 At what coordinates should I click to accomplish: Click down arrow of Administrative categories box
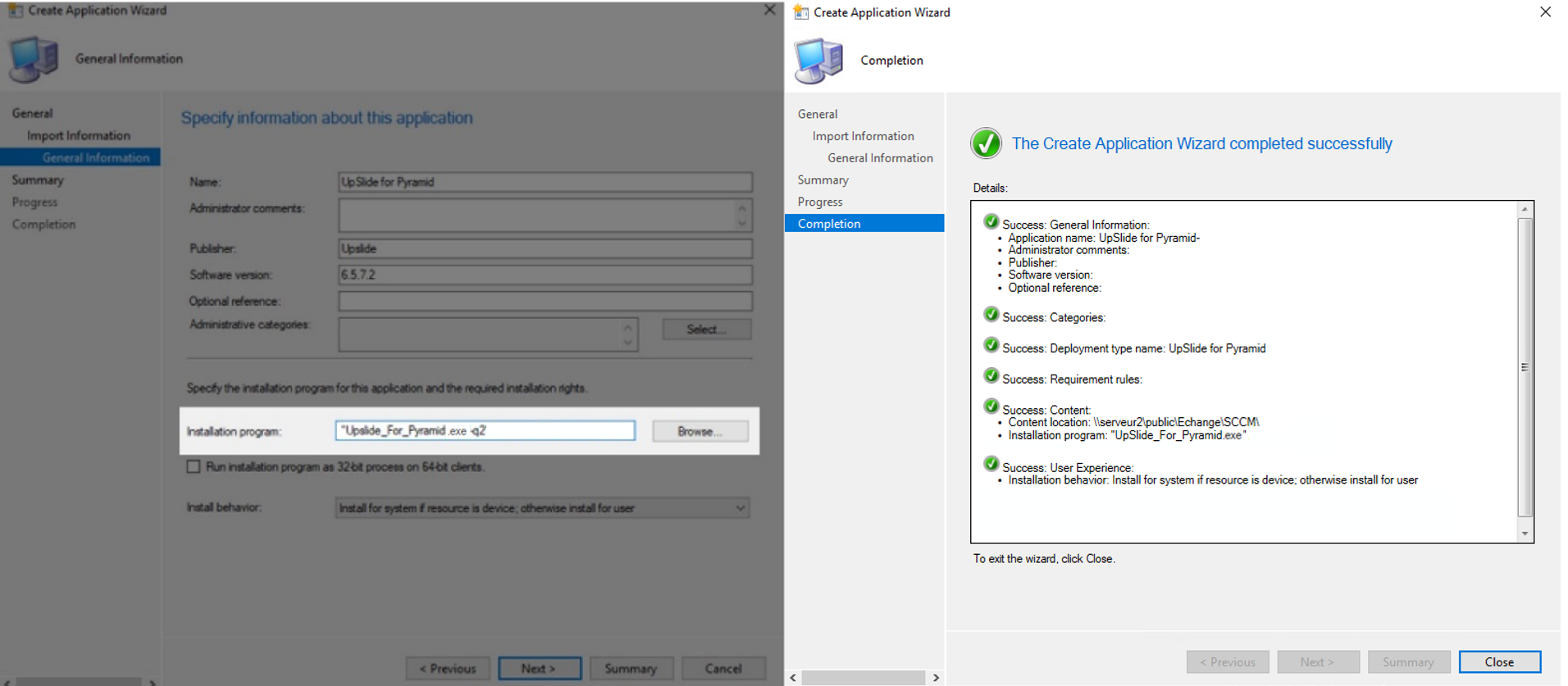(x=627, y=343)
